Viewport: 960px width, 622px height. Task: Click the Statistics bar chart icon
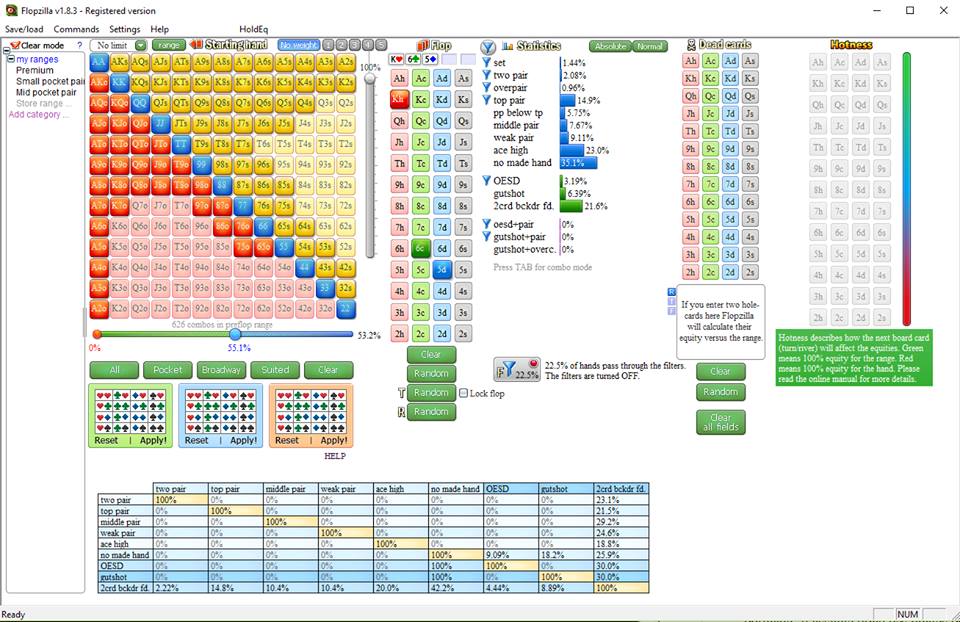click(x=508, y=46)
